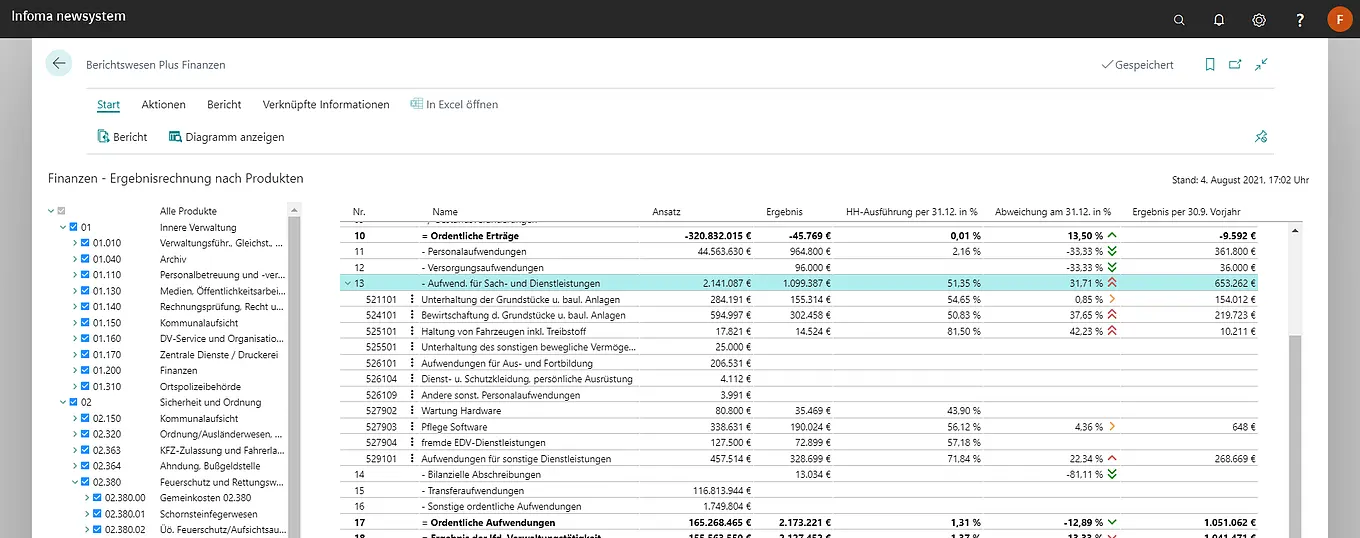
Task: Click the search magnifier icon in header
Action: [1179, 19]
